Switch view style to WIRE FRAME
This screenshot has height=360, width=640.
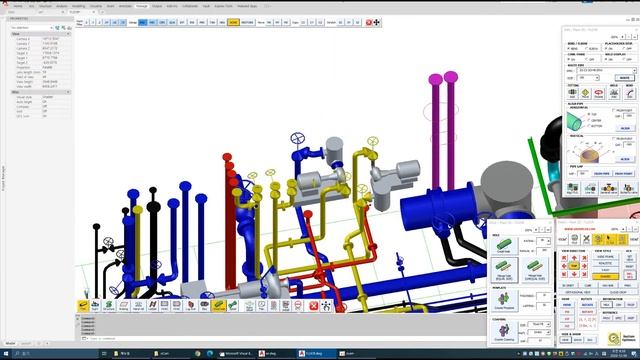click(605, 257)
